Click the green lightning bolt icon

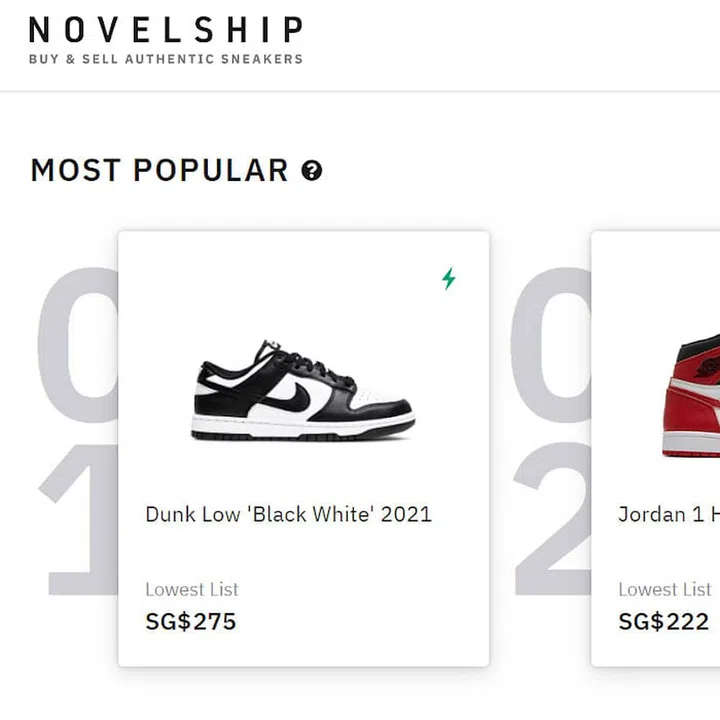449,279
